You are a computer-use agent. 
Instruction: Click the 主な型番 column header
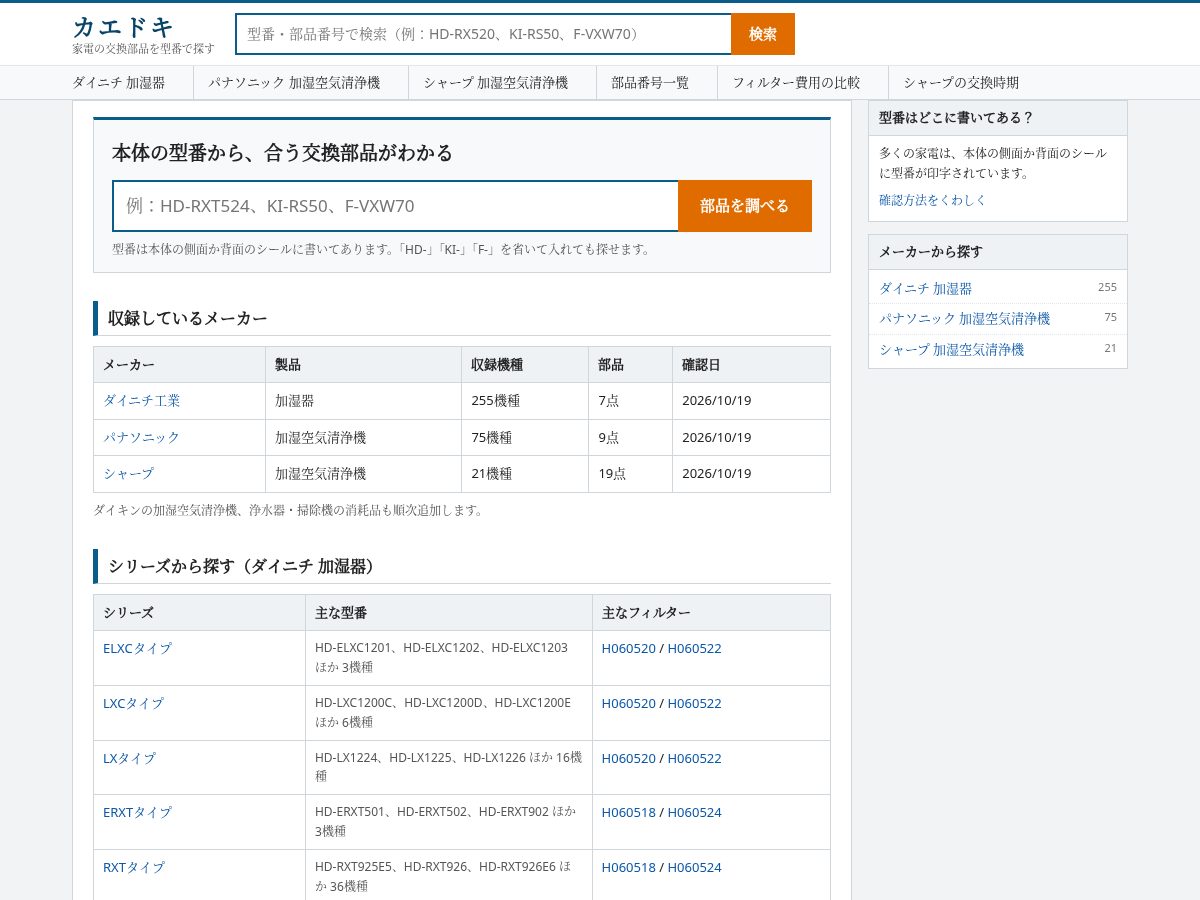[x=449, y=612]
